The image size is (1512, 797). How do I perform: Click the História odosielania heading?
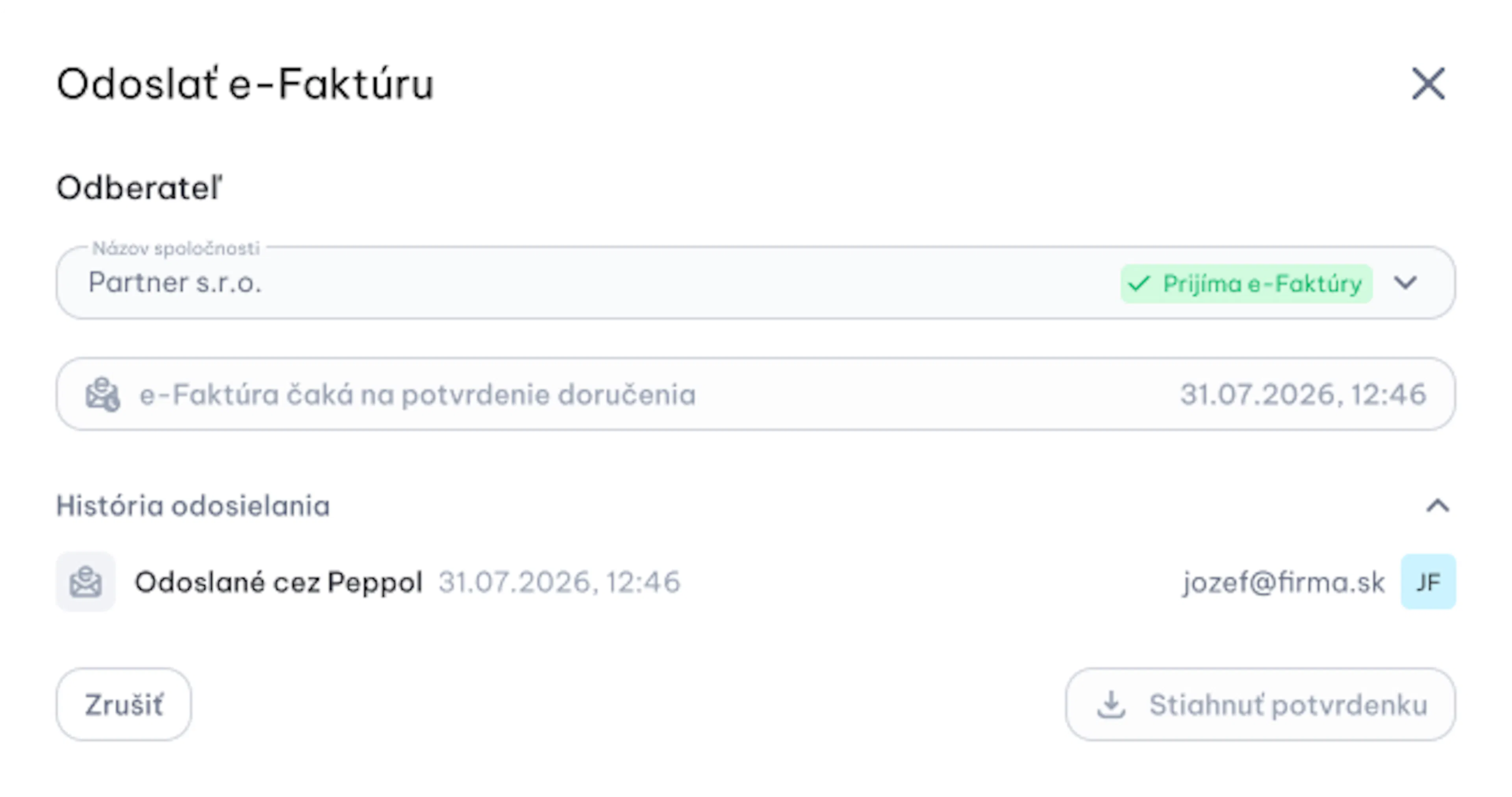click(193, 506)
